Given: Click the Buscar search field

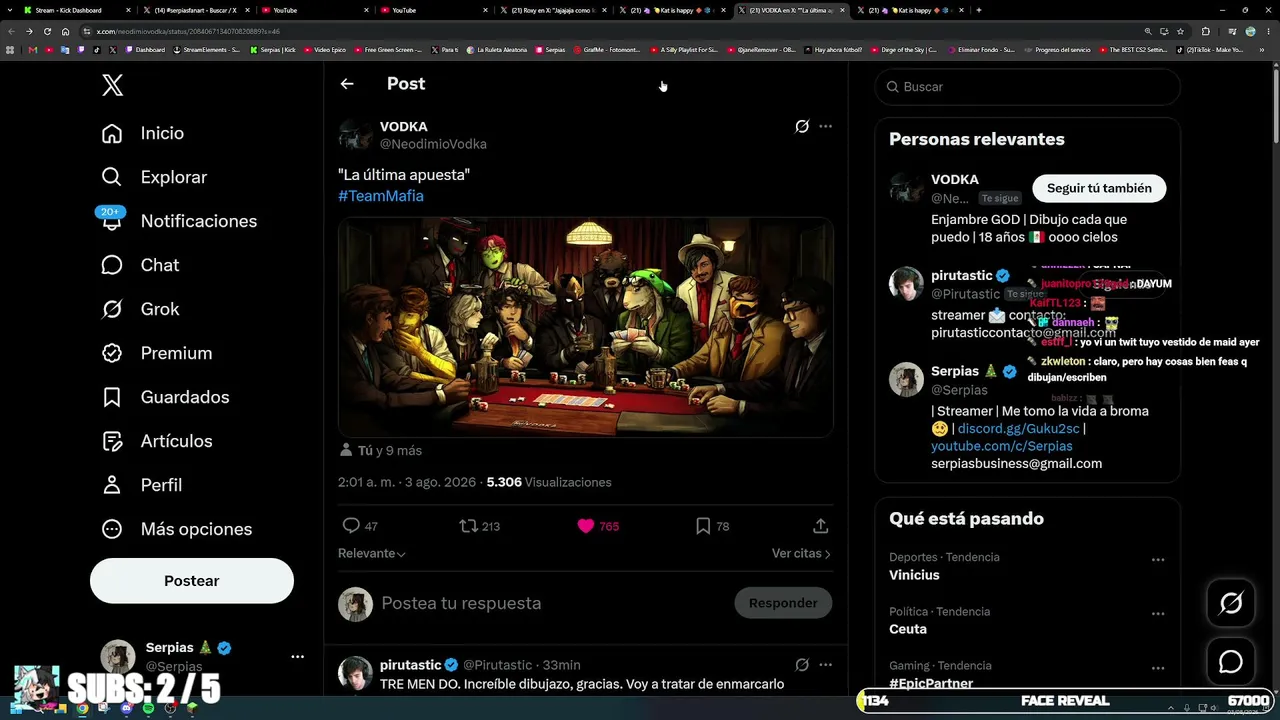Looking at the screenshot, I should pyautogui.click(x=1028, y=87).
